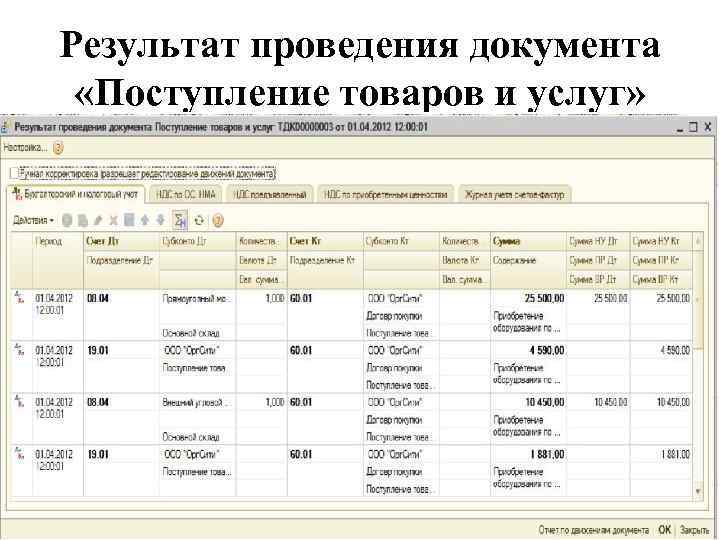The image size is (720, 540).
Task: Switch to the НДС предъявленный tab
Action: (270, 195)
